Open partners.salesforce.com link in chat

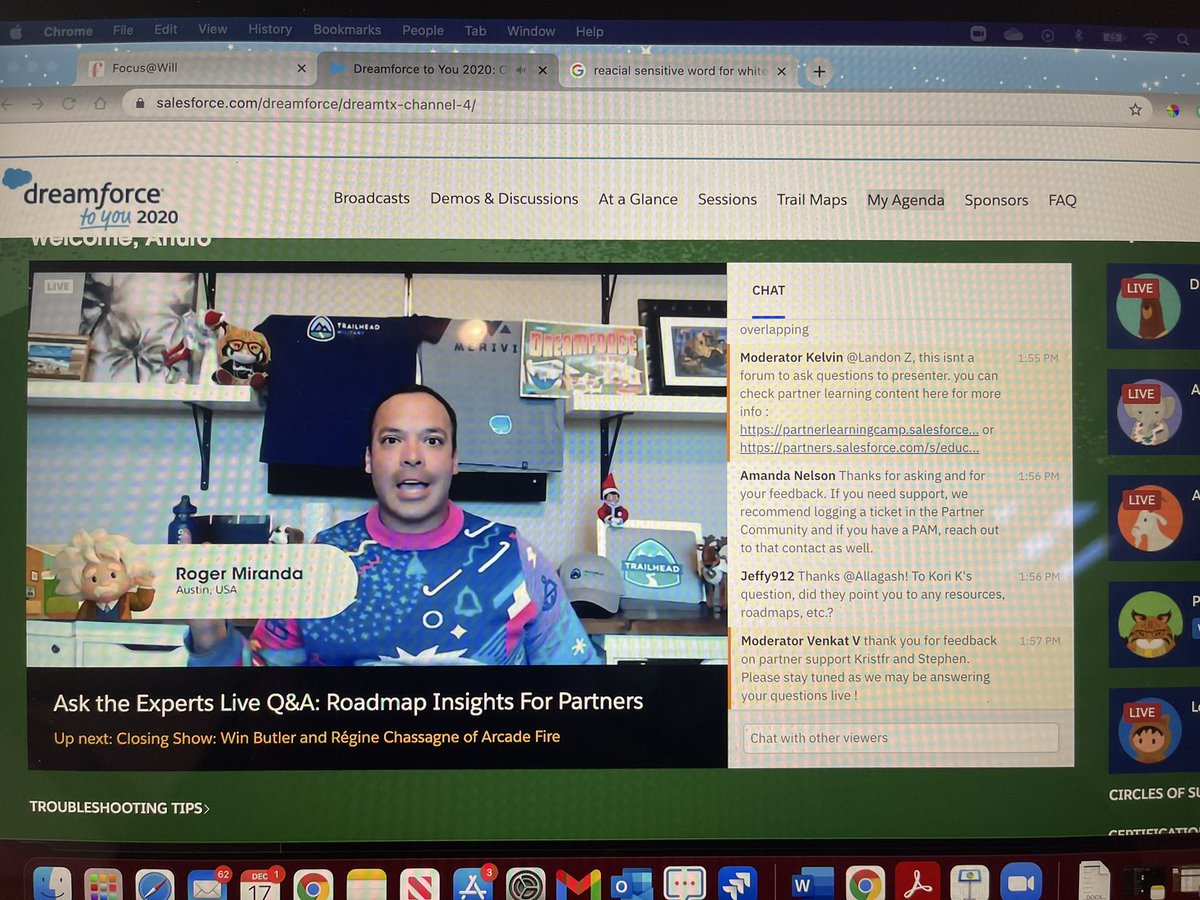(859, 447)
